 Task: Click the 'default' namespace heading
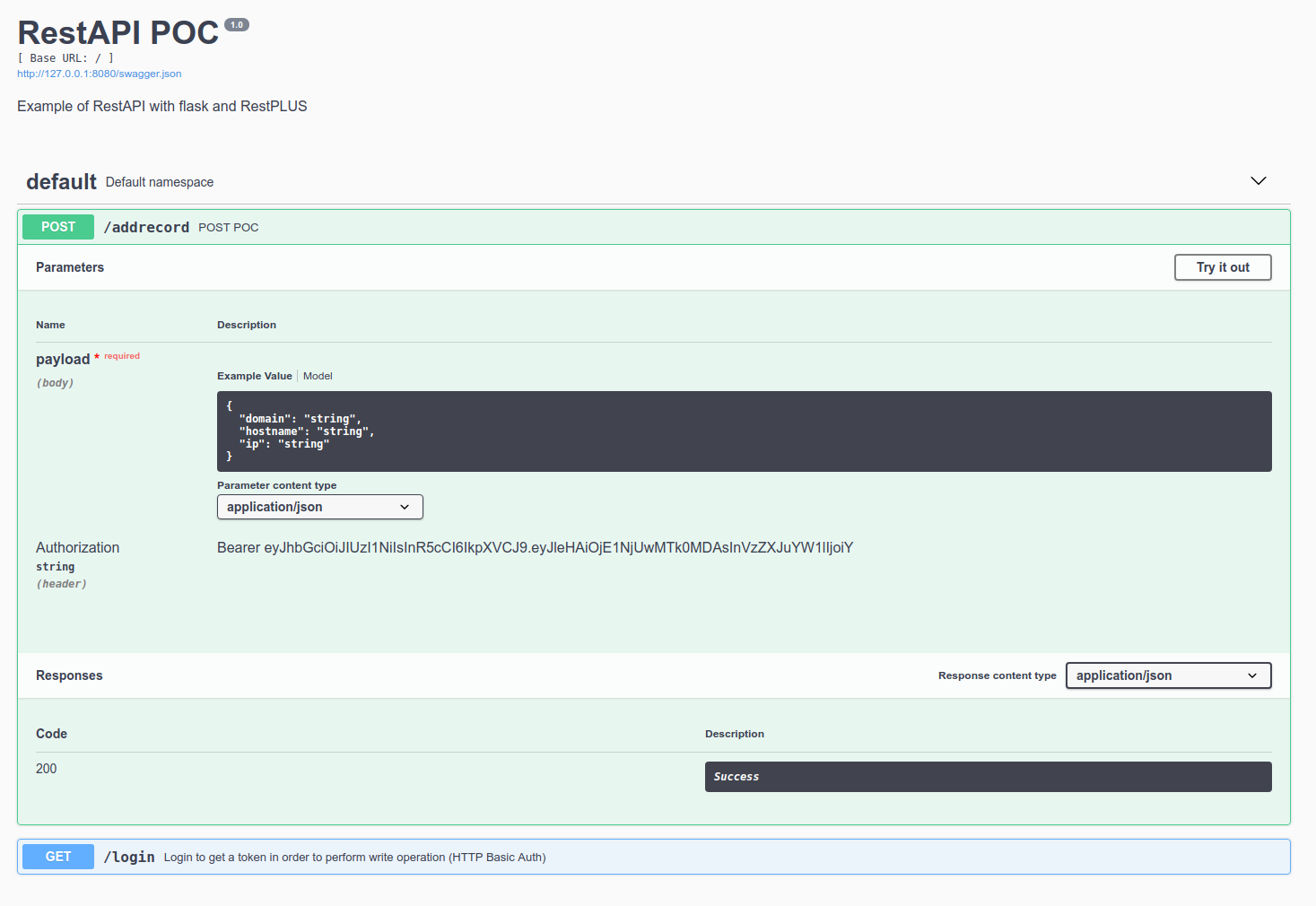(61, 182)
